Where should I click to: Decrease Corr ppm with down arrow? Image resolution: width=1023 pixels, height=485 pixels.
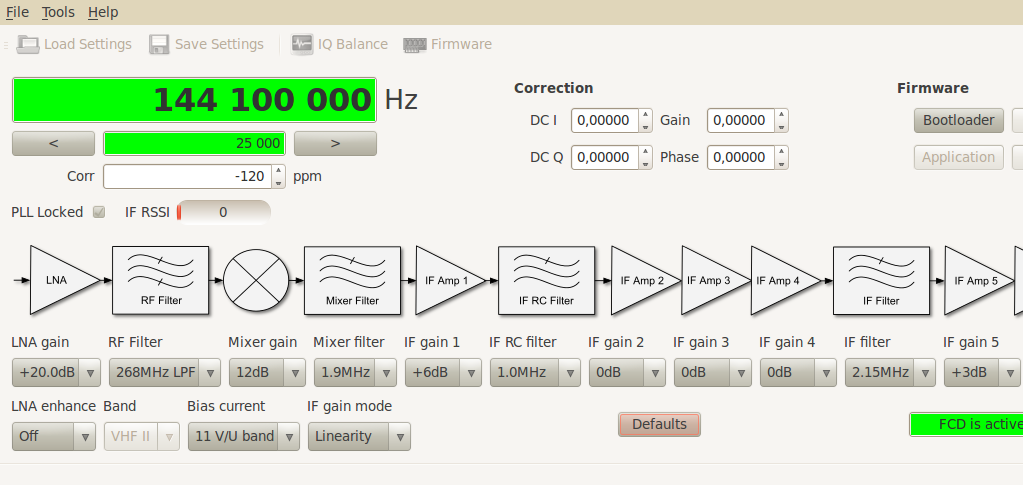[279, 182]
